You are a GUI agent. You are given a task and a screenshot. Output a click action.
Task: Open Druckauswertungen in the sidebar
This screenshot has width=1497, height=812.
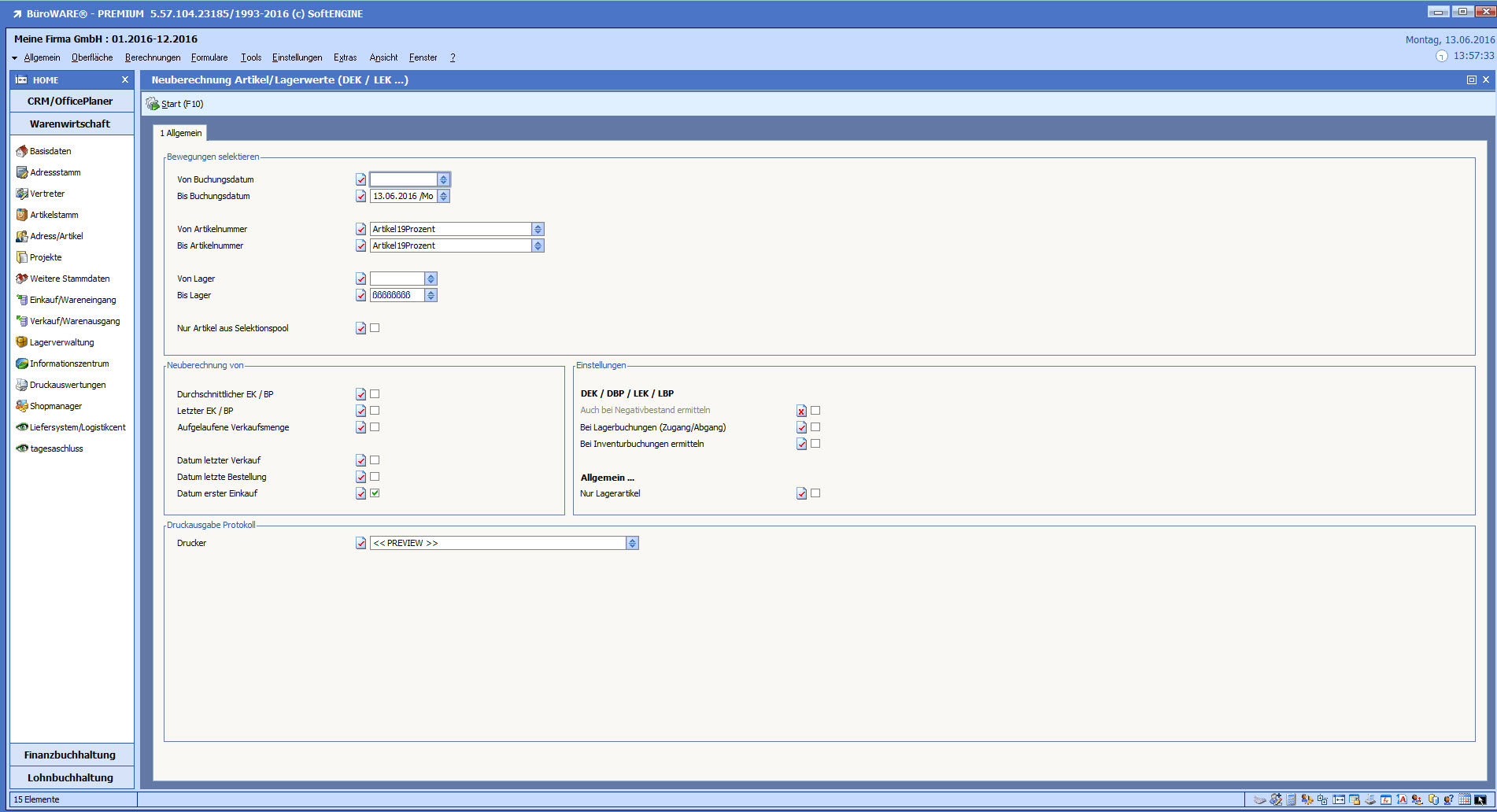click(x=22, y=385)
